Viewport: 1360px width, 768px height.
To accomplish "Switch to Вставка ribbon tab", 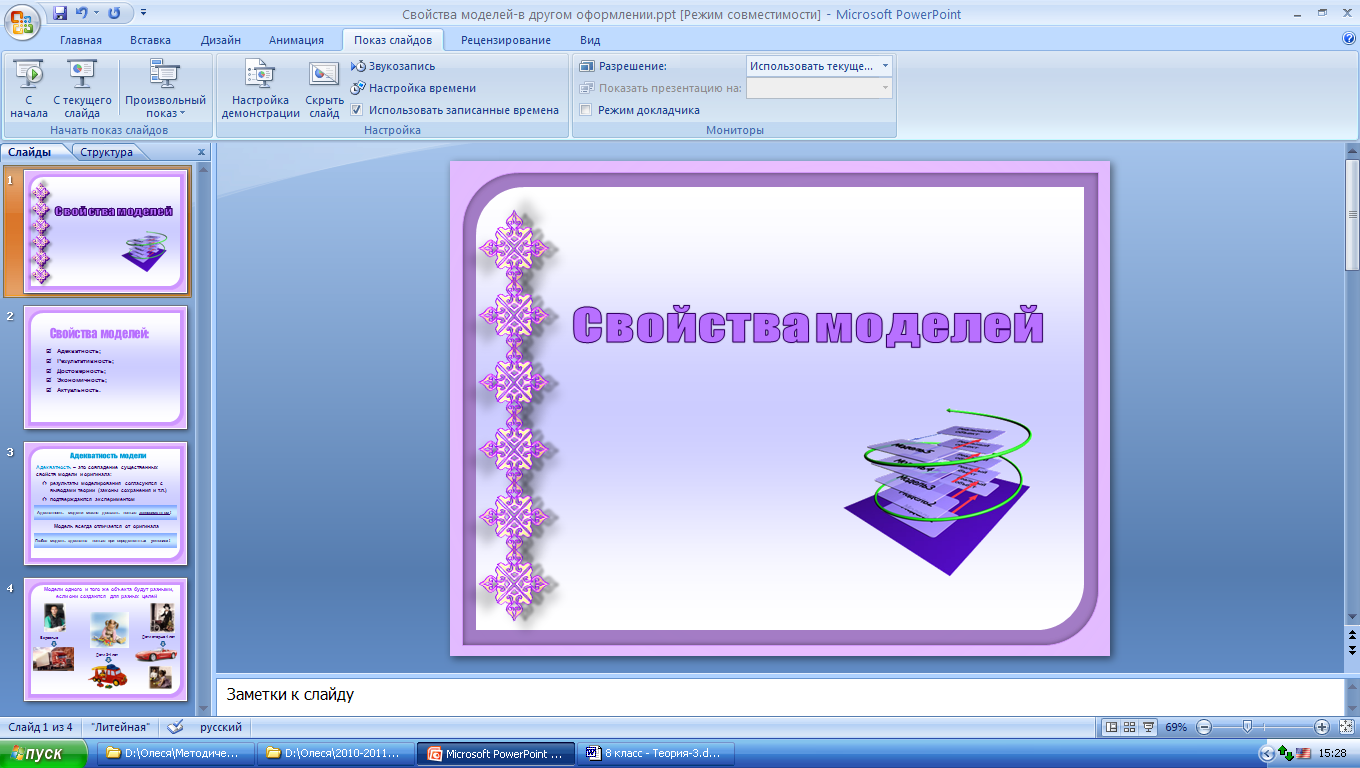I will click(150, 40).
